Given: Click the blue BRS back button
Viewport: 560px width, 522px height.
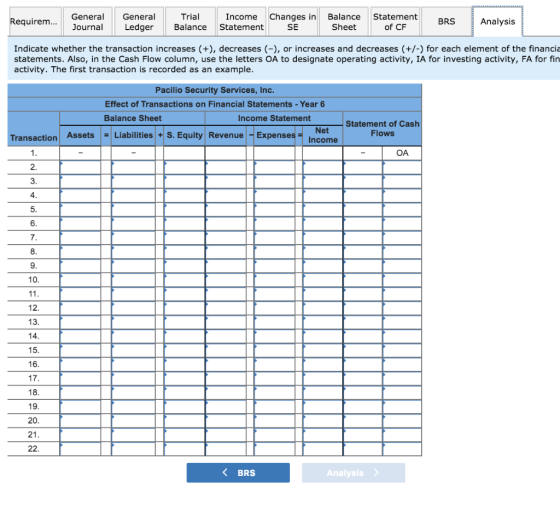Looking at the screenshot, I should 238,473.
